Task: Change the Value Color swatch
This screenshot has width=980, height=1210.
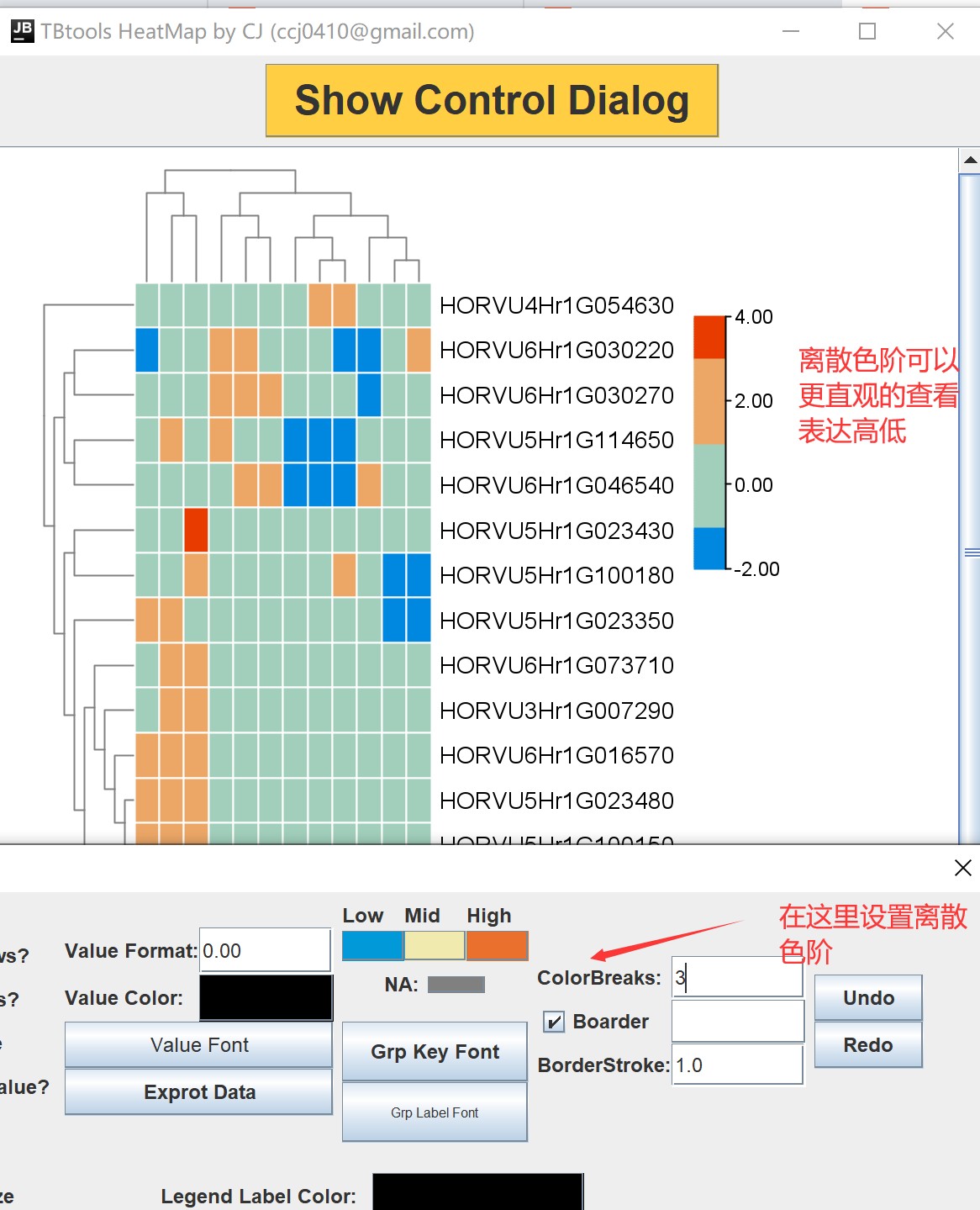Action: (x=266, y=997)
